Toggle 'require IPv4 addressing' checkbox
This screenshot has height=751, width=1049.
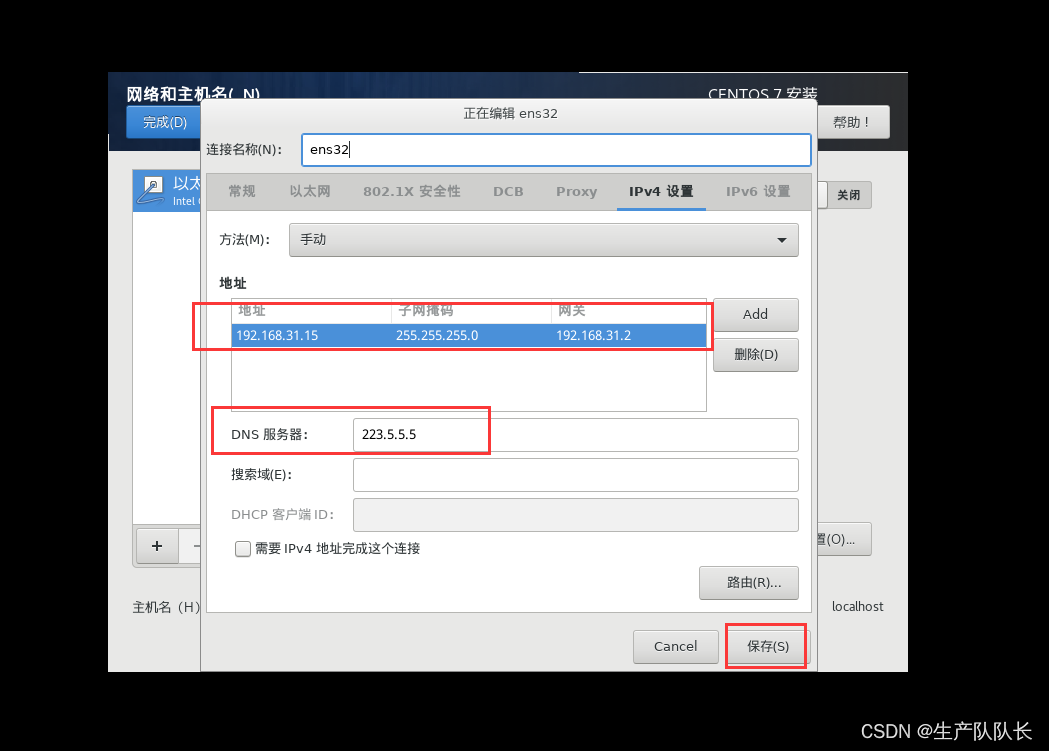pos(243,549)
